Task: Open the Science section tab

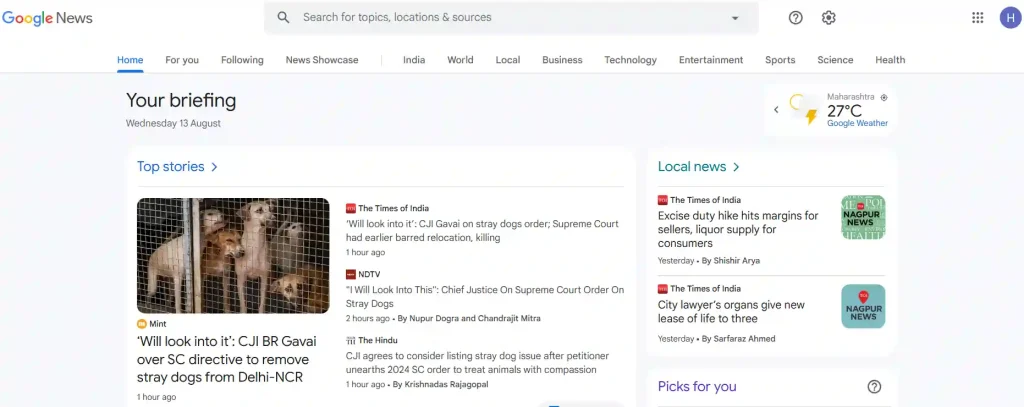Action: 835,59
